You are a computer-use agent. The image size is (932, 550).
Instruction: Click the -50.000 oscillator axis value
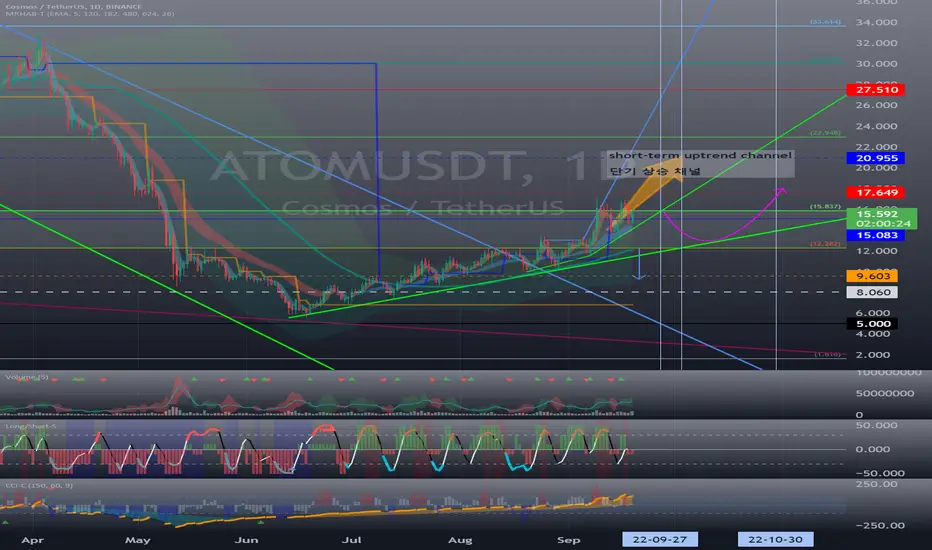(880, 473)
